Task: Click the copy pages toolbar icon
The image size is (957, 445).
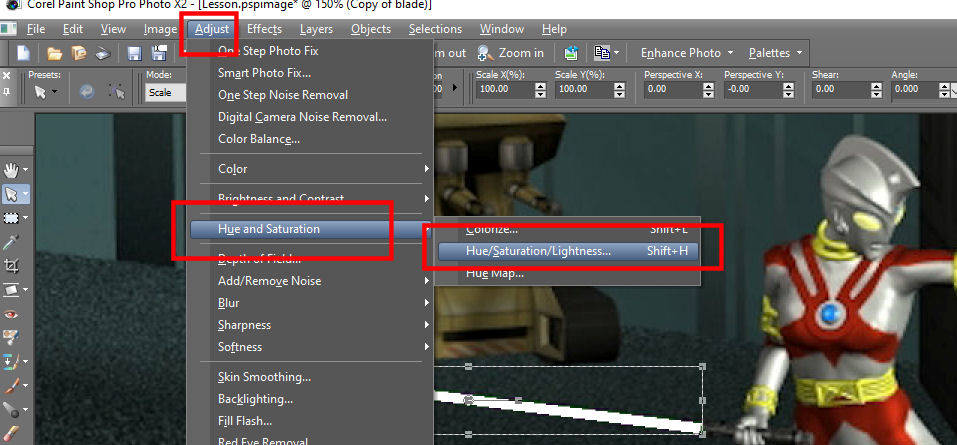Action: (602, 53)
